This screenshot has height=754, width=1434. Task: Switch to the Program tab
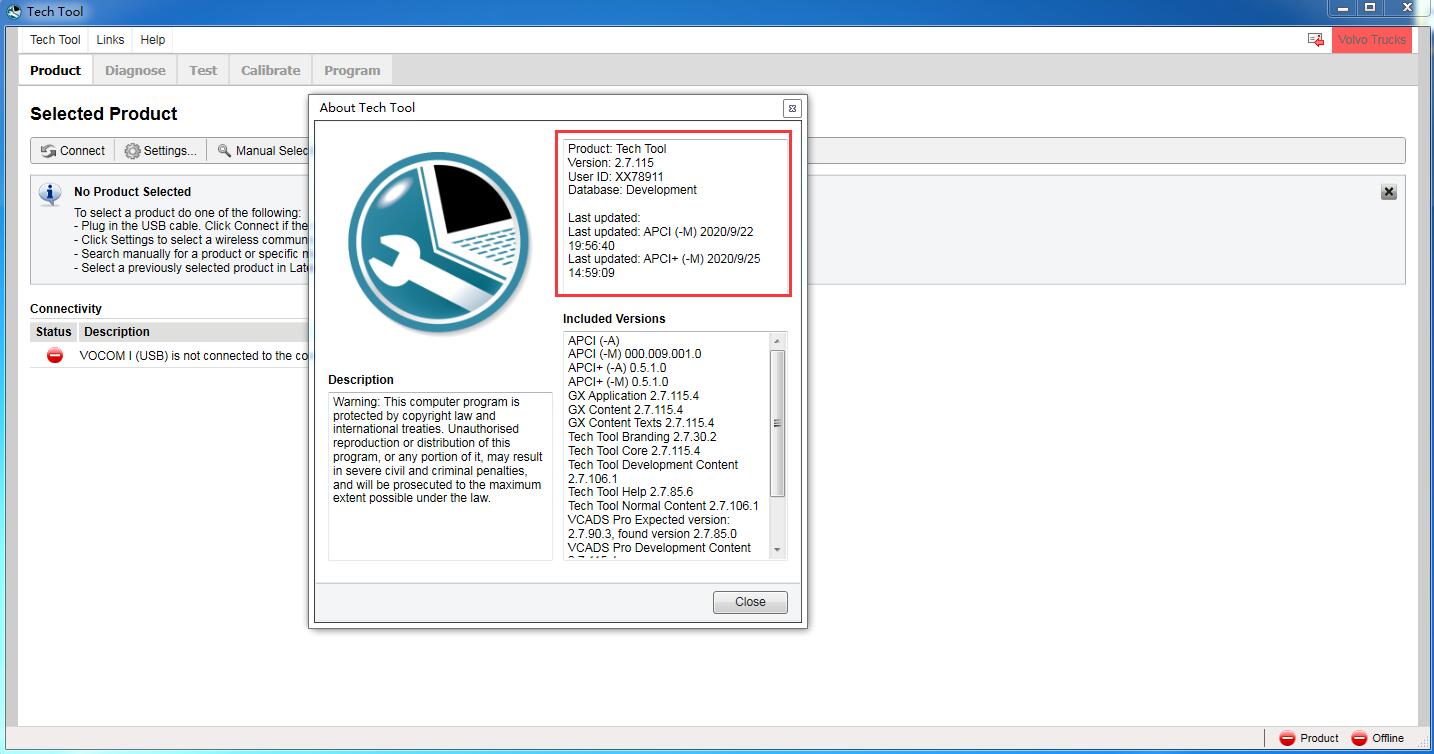352,71
